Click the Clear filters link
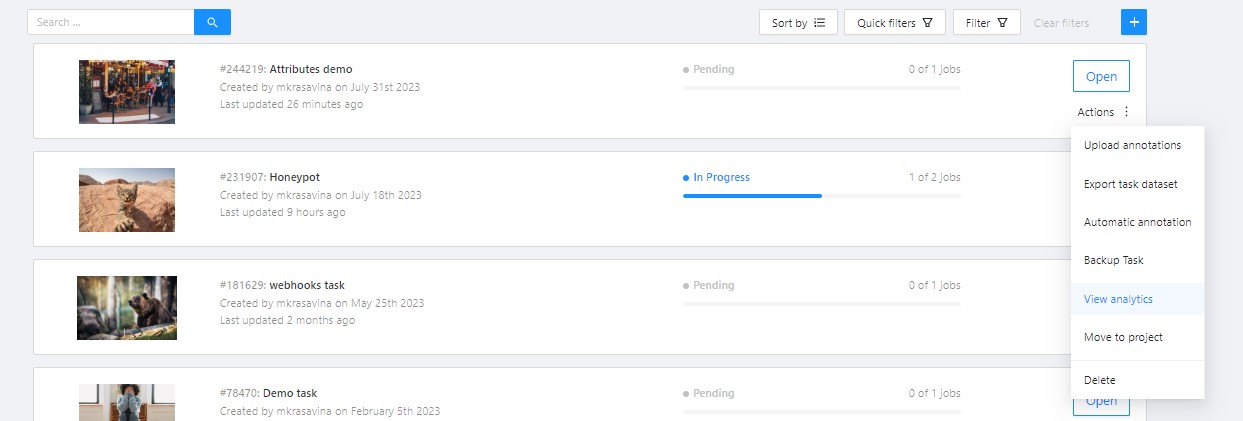This screenshot has width=1243, height=421. (x=1061, y=23)
